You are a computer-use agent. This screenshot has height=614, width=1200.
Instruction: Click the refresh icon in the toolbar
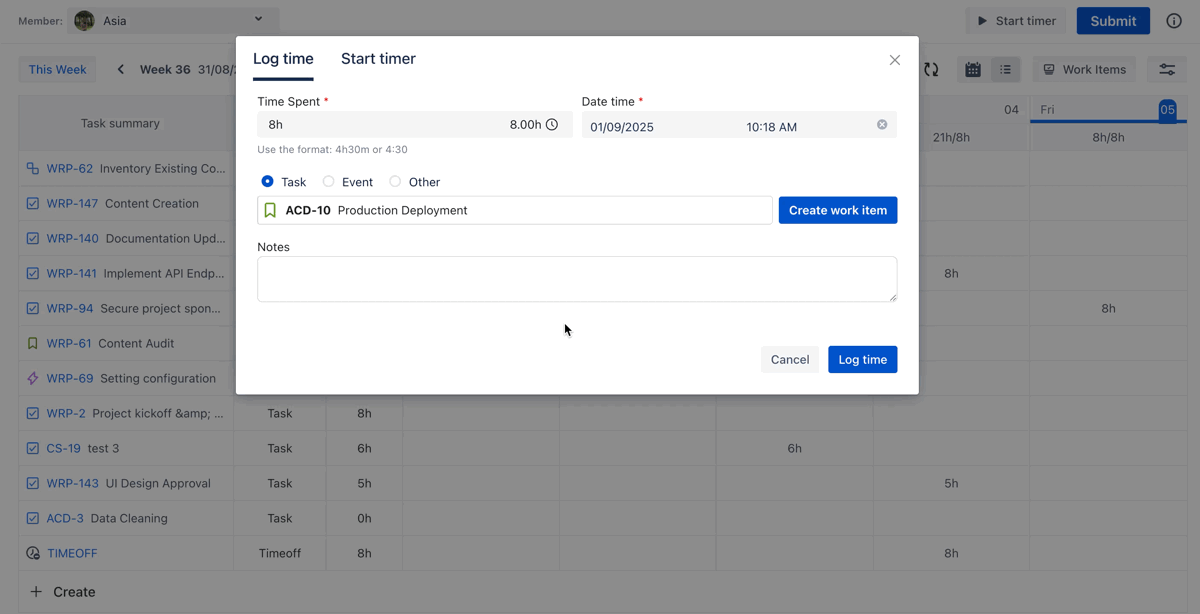[x=931, y=70]
